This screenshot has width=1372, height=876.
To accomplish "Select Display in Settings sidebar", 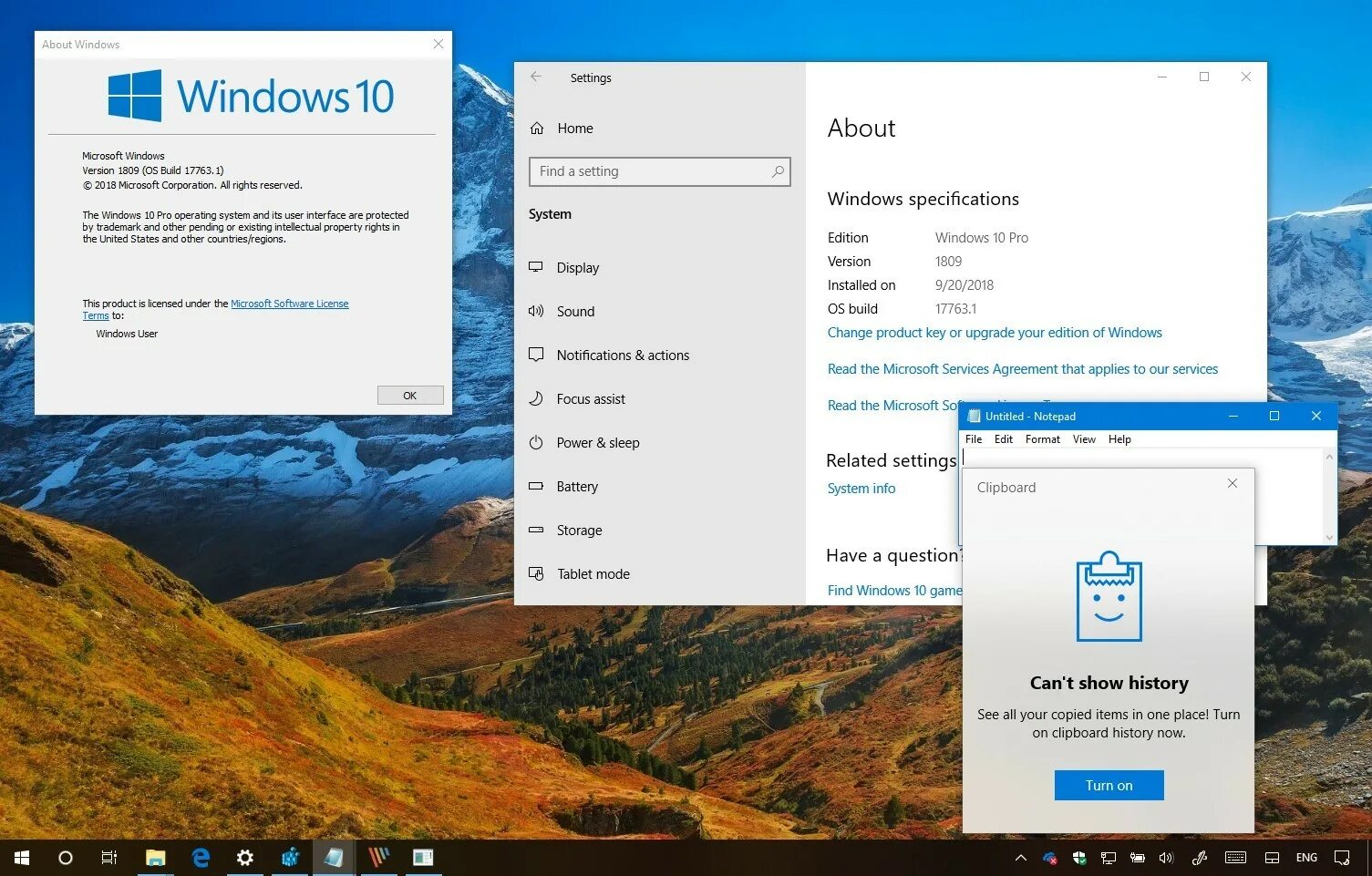I will click(577, 267).
